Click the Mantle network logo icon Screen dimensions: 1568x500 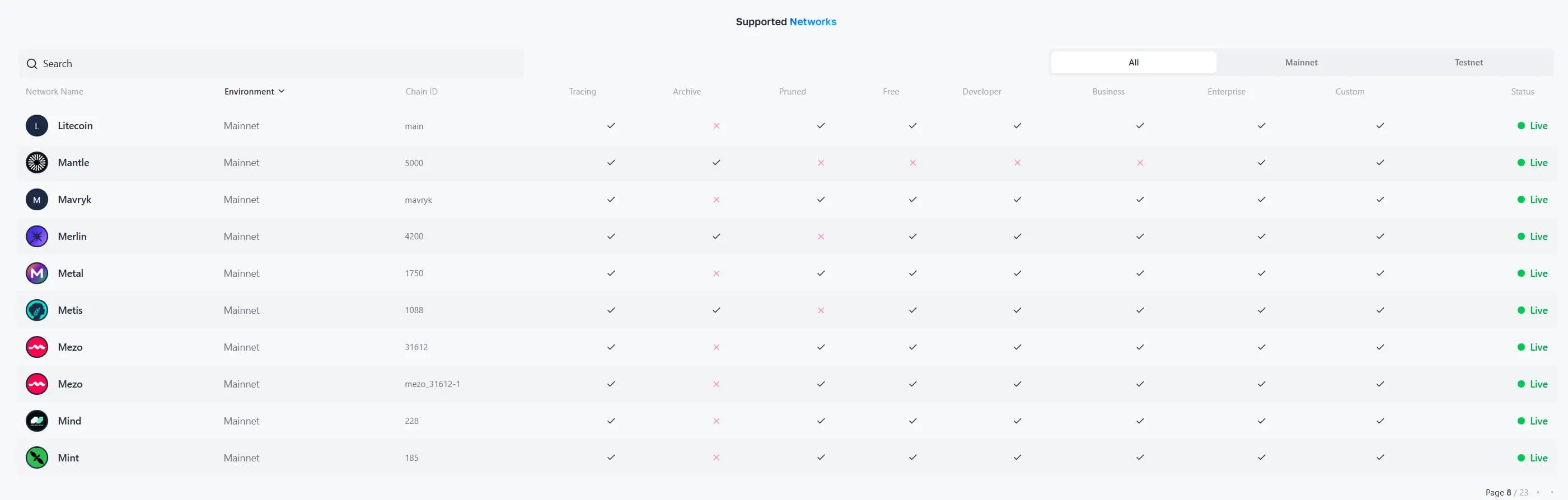coord(36,162)
